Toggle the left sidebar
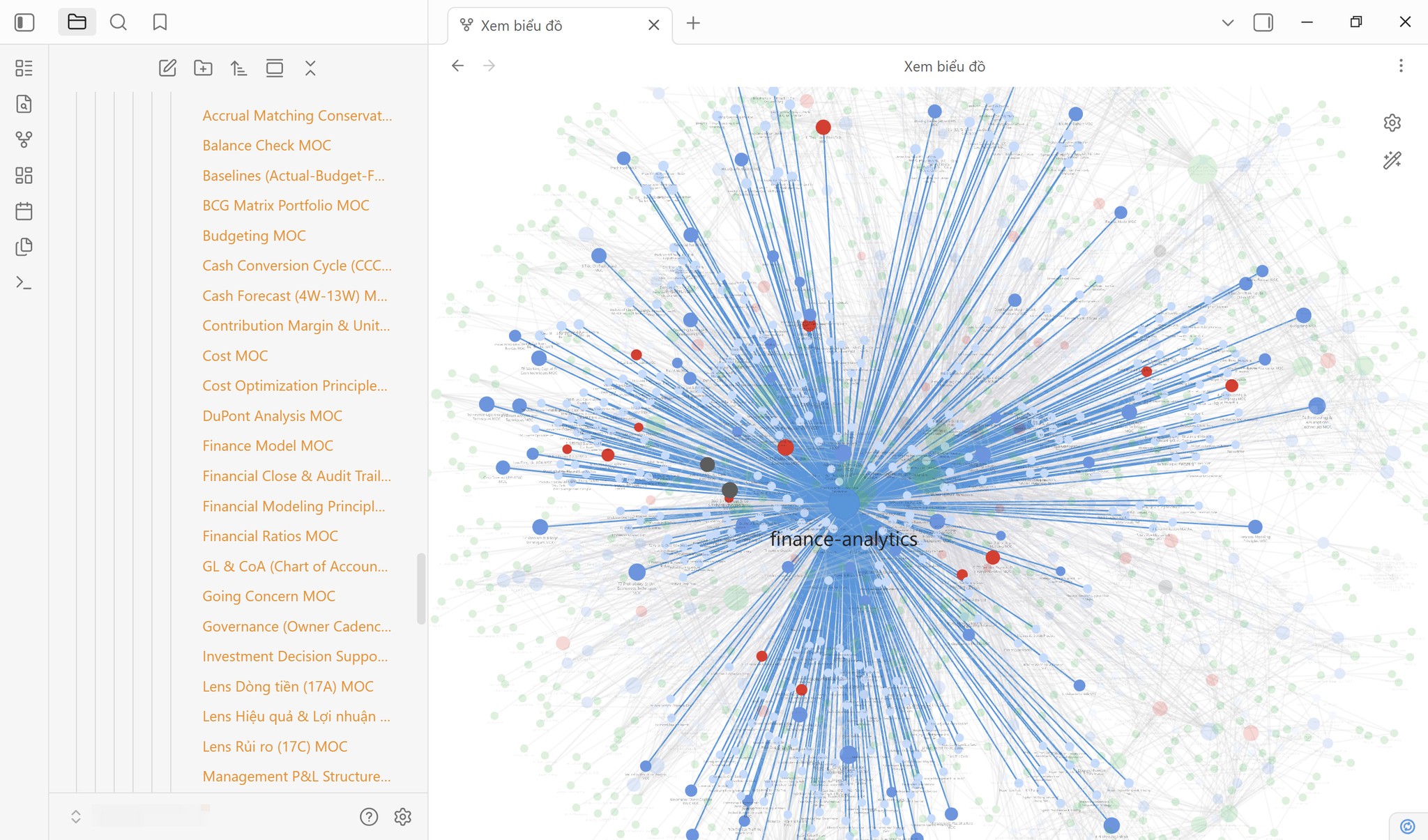Viewport: 1428px width, 840px height. coord(24,22)
